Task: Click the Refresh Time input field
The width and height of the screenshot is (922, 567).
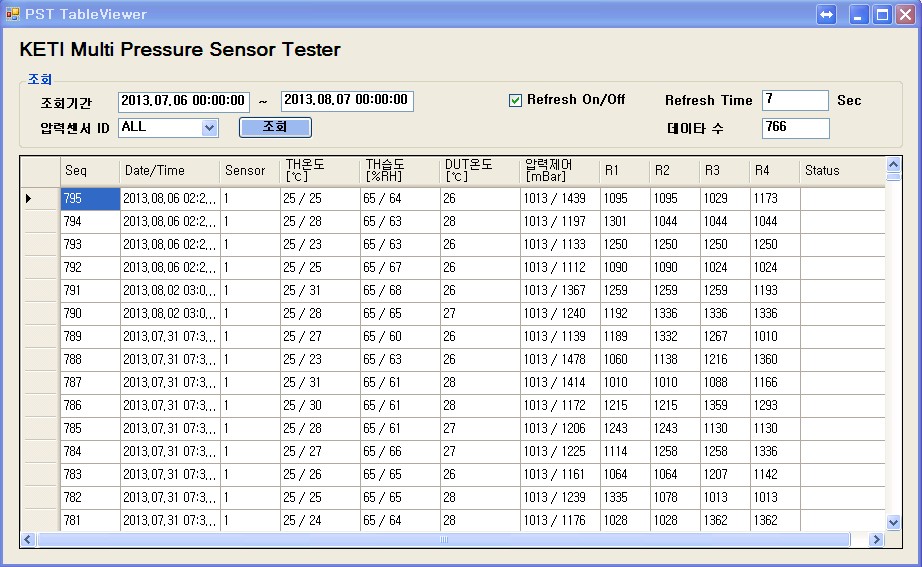Action: (795, 100)
